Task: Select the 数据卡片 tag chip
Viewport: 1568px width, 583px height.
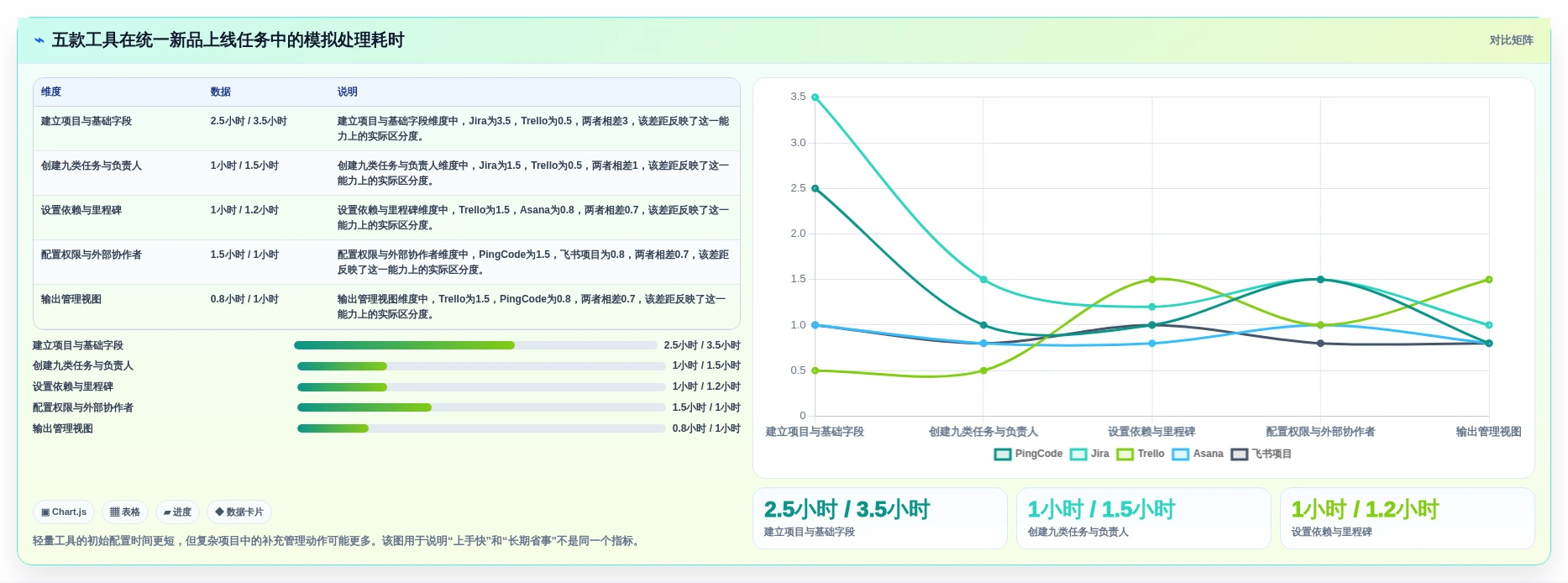Action: [239, 512]
